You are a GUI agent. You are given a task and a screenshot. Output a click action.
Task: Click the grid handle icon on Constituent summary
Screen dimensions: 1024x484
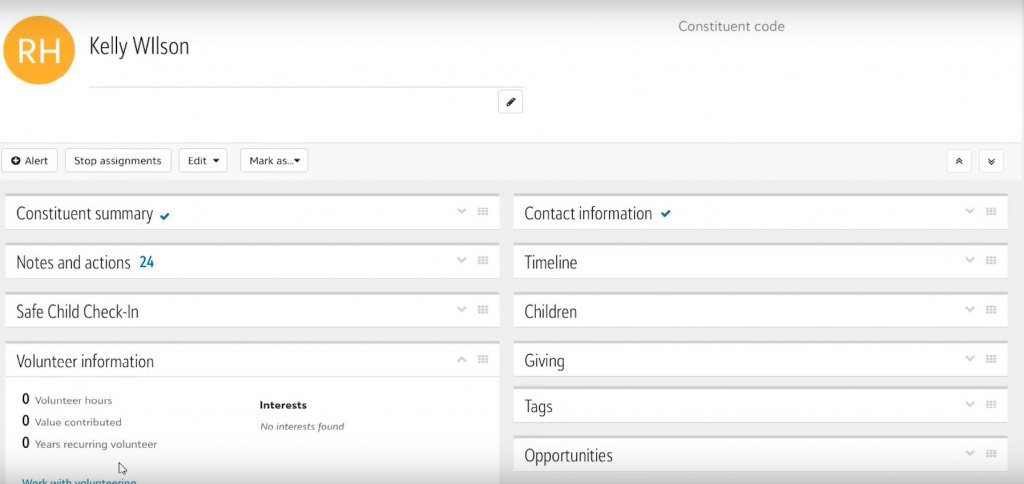[483, 212]
